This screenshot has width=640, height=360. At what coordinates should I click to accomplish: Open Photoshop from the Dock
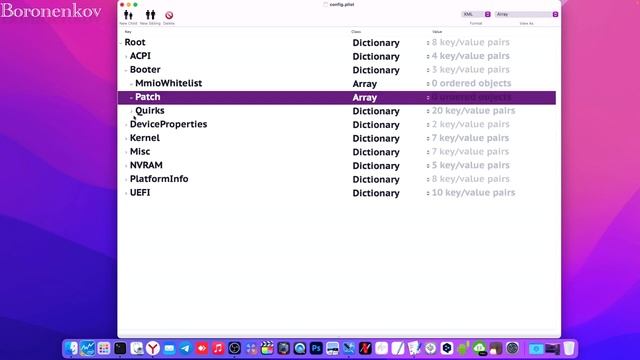(x=316, y=348)
